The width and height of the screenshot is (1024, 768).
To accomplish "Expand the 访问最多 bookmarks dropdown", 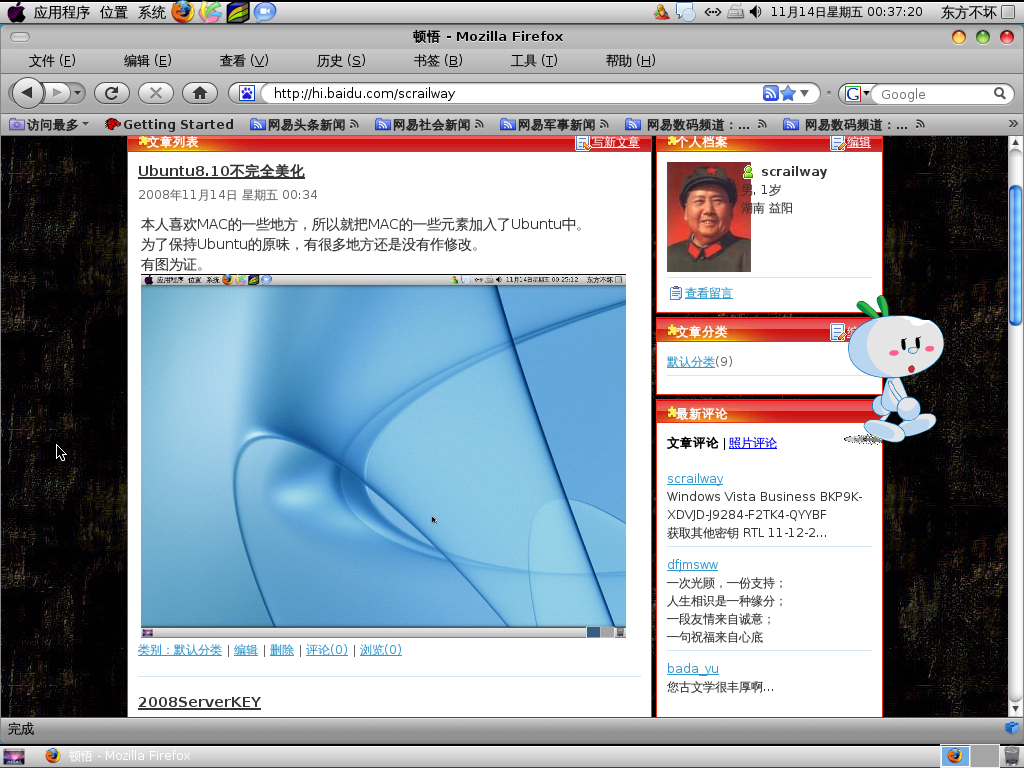I will click(x=49, y=124).
